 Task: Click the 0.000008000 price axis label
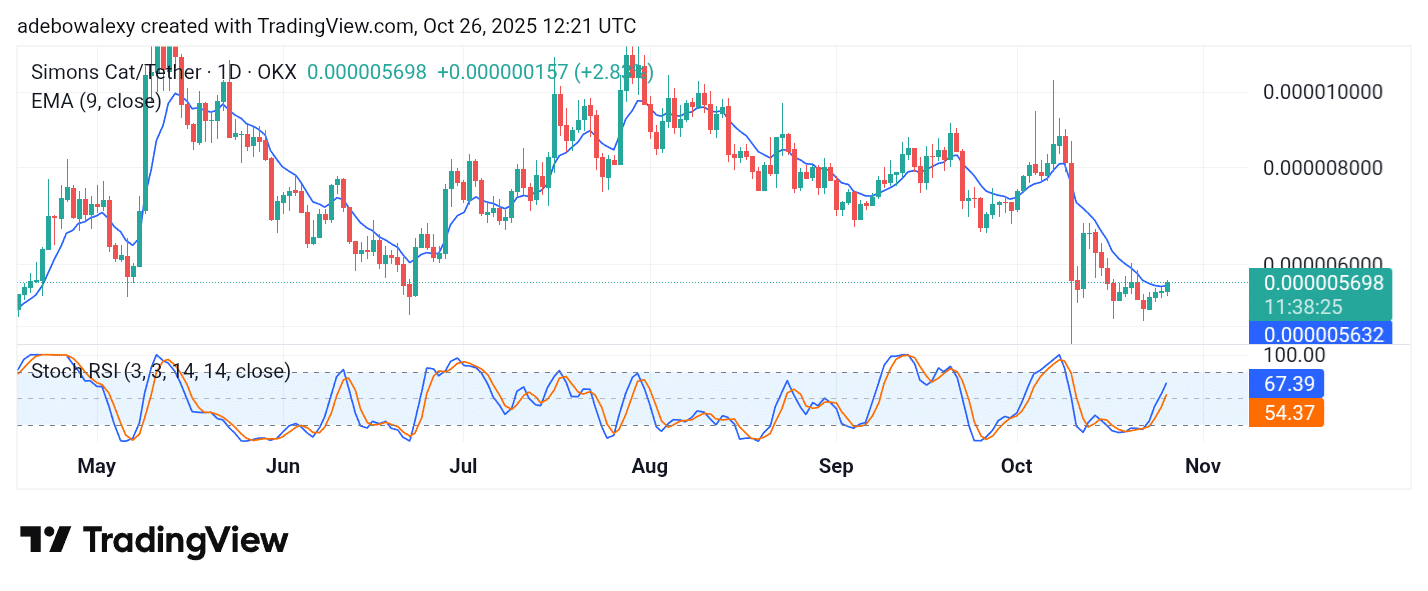[x=1323, y=167]
